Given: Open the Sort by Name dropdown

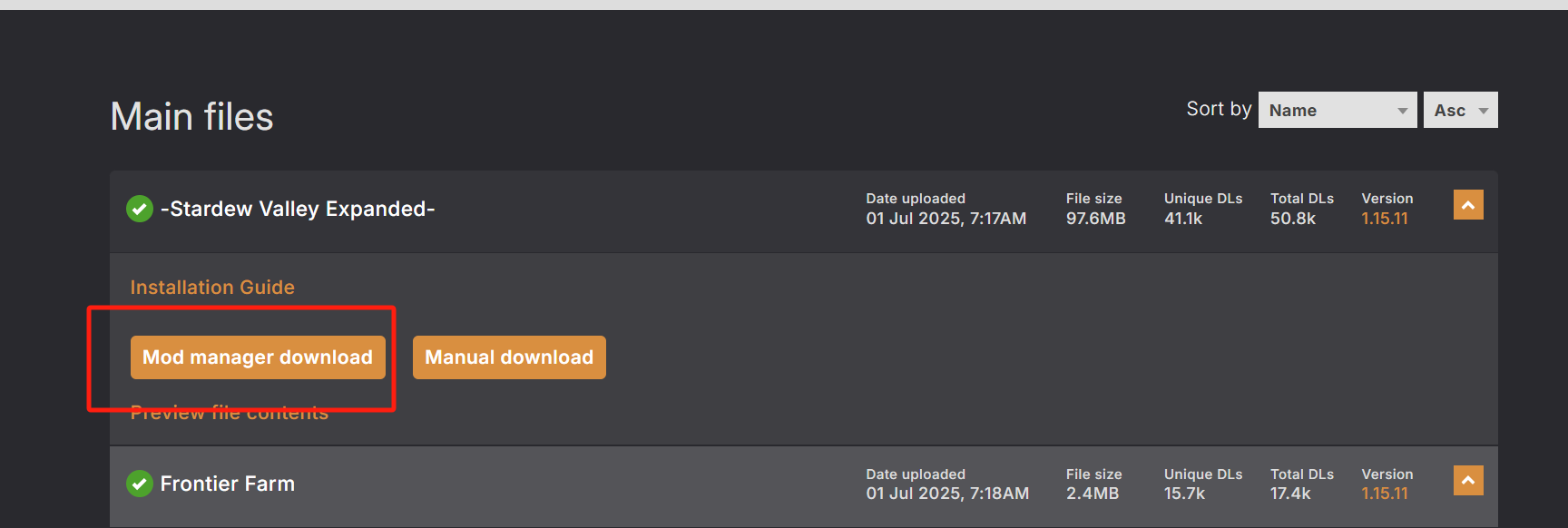Looking at the screenshot, I should coord(1337,110).
